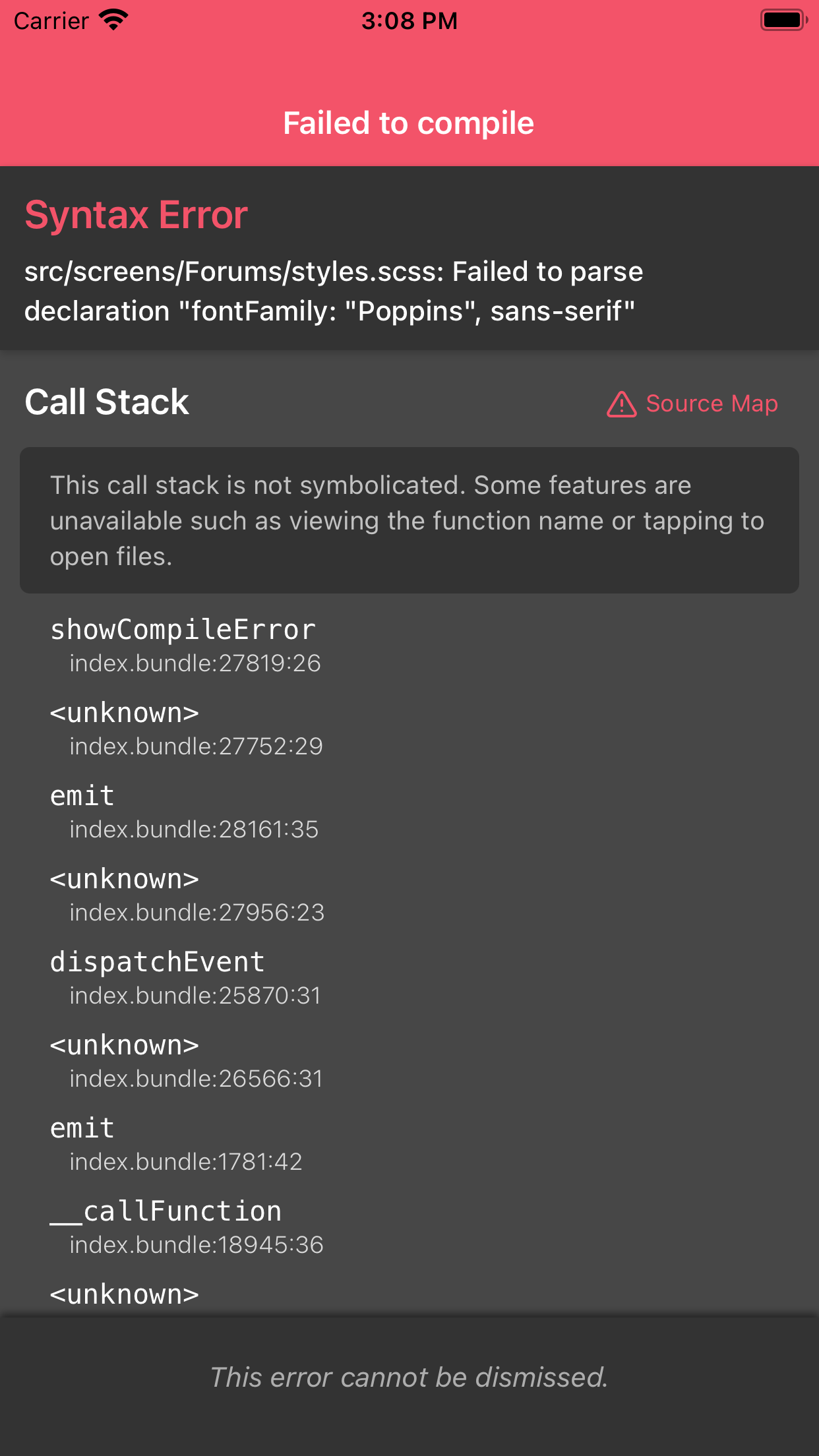Tap the __callFunction stack frame
819x1456 pixels.
point(187,1227)
